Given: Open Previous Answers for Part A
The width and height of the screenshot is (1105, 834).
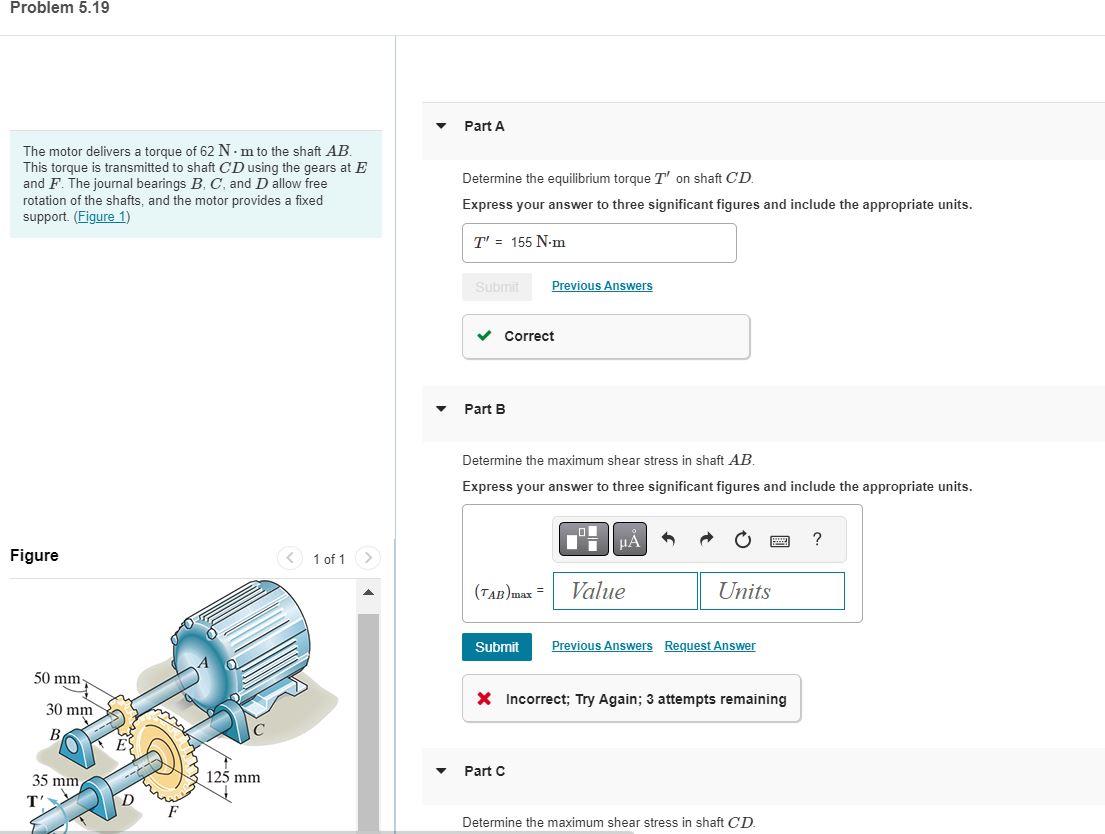Looking at the screenshot, I should point(602,286).
